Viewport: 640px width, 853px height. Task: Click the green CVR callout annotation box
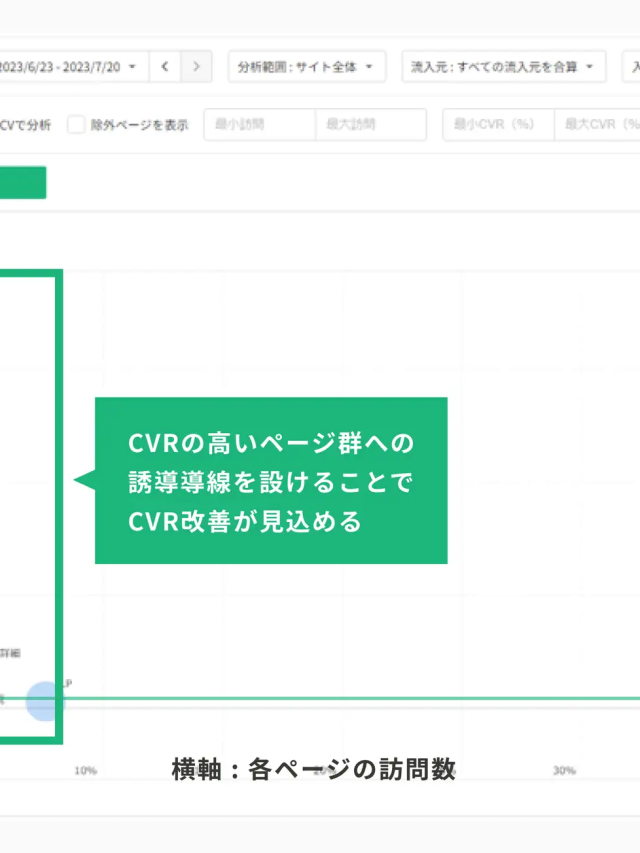click(x=271, y=481)
